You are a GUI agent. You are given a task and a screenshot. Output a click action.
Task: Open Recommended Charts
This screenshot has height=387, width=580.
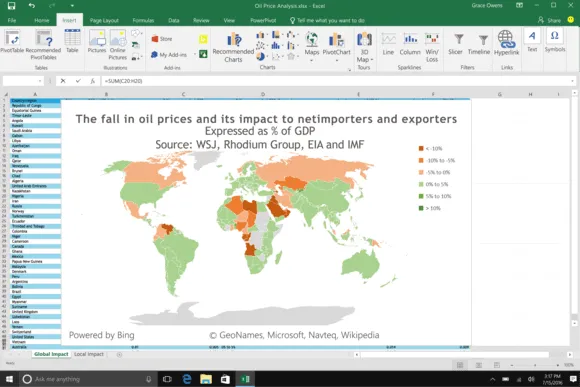tap(233, 47)
